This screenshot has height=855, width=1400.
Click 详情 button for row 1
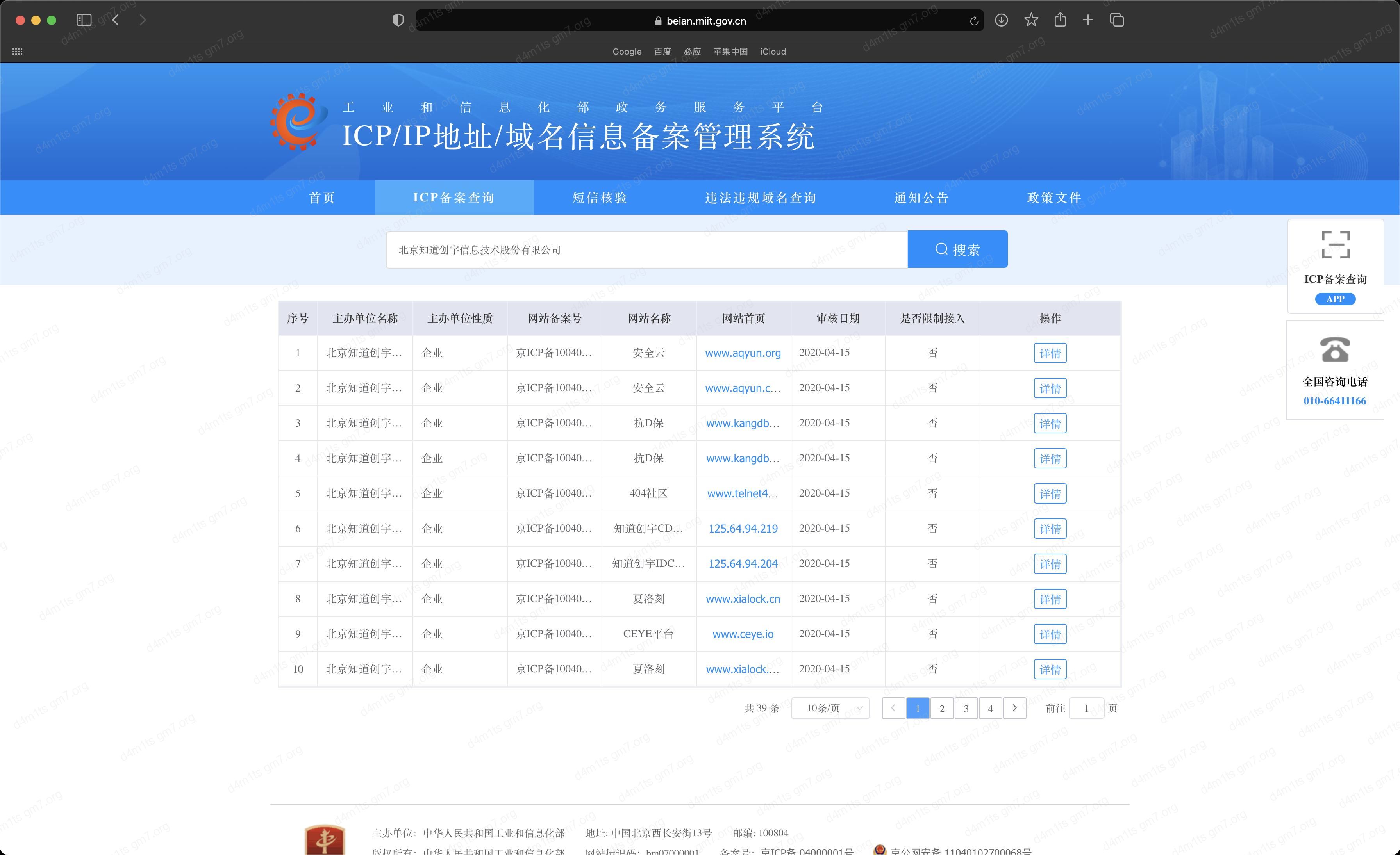1050,353
